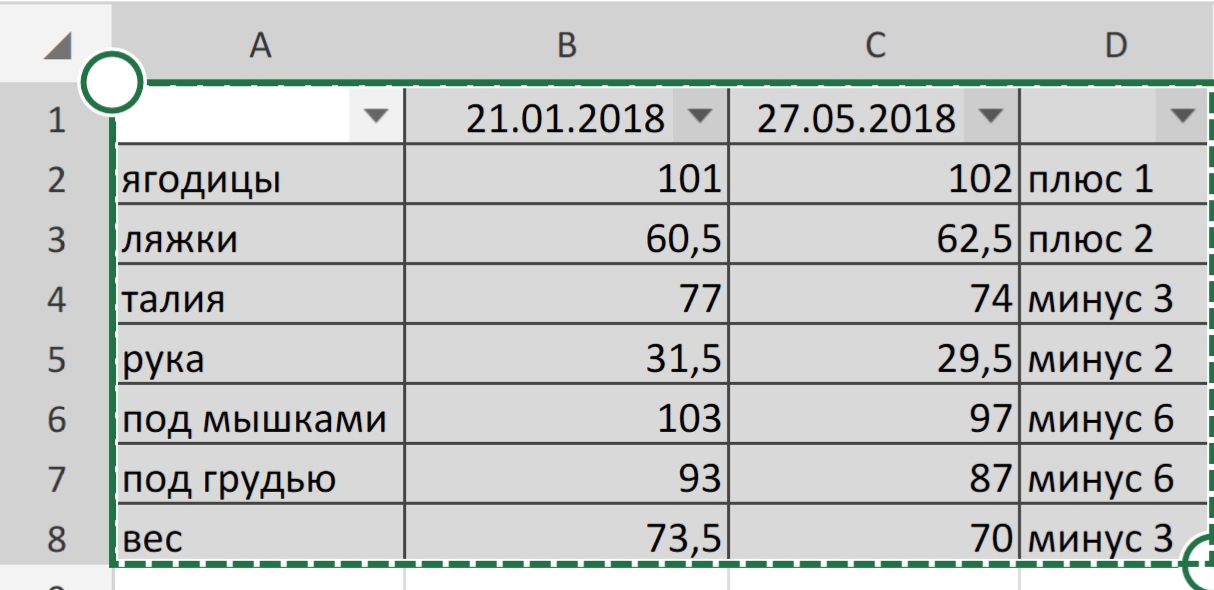This screenshot has width=1214, height=590.
Task: Open the filter dropdown in cell A1
Action: click(x=376, y=118)
